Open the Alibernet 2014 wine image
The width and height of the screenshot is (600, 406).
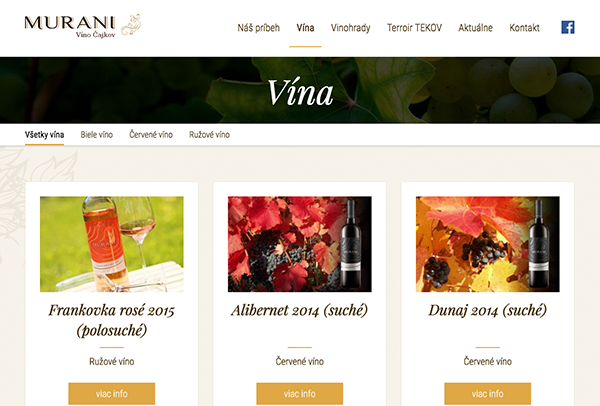tap(300, 244)
